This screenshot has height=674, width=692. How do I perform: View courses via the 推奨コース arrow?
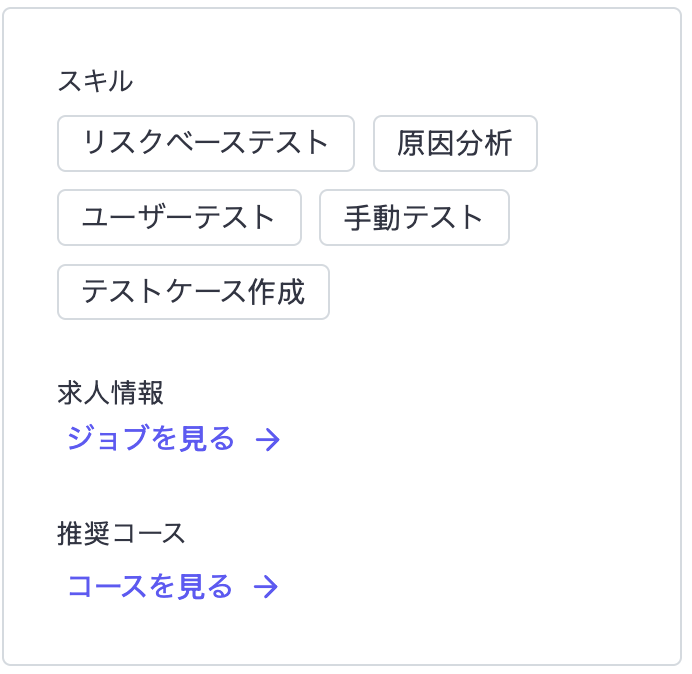(x=265, y=587)
